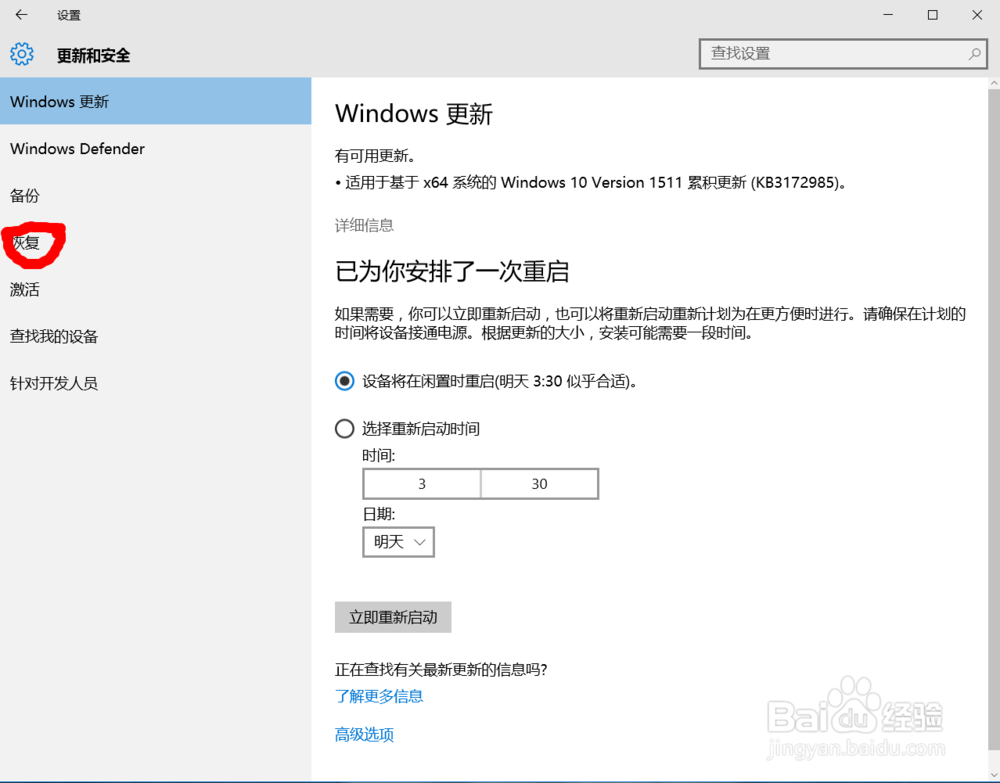Select restart when idle radio option
The width and height of the screenshot is (1000, 783).
coord(344,381)
